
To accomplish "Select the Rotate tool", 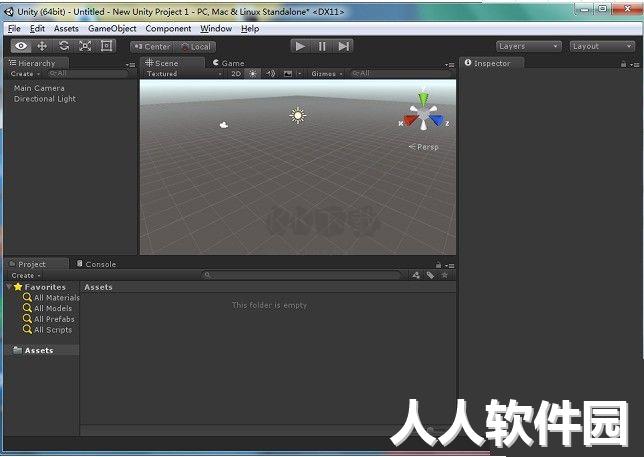I will [x=64, y=46].
